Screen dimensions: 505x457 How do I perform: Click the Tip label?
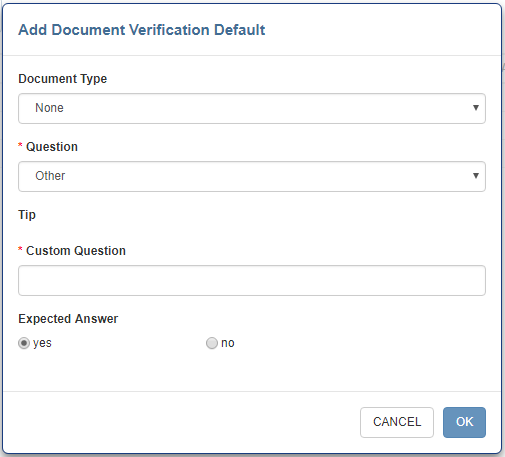click(x=27, y=215)
